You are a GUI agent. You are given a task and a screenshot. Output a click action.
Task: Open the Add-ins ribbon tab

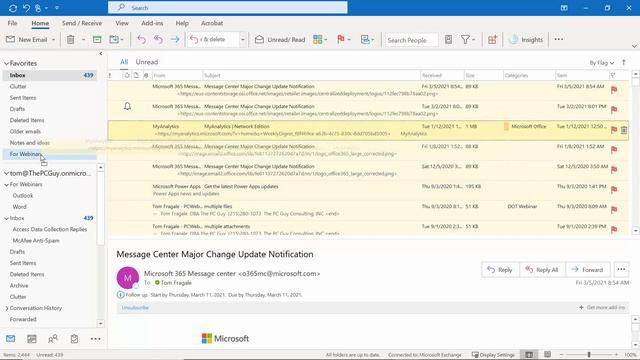[x=152, y=23]
